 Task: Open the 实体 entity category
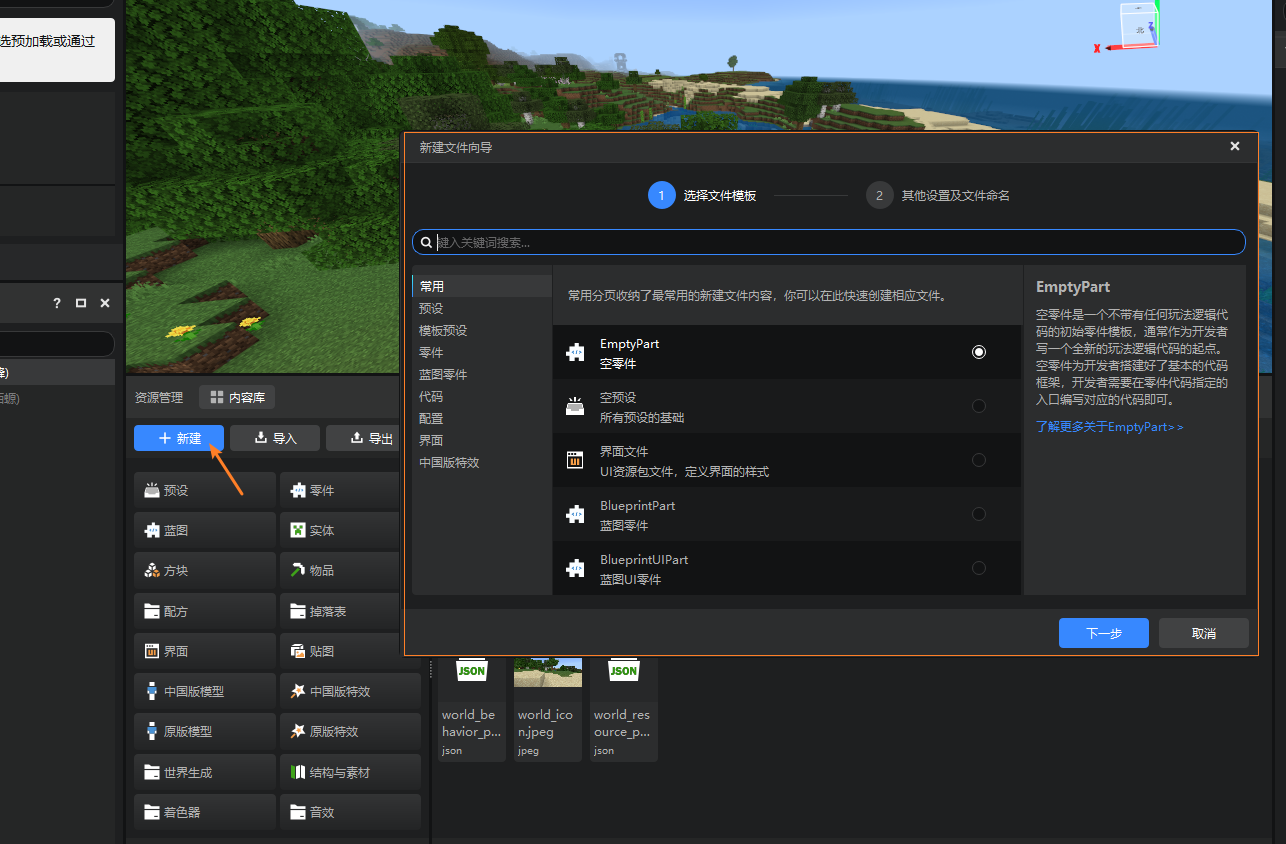[350, 530]
